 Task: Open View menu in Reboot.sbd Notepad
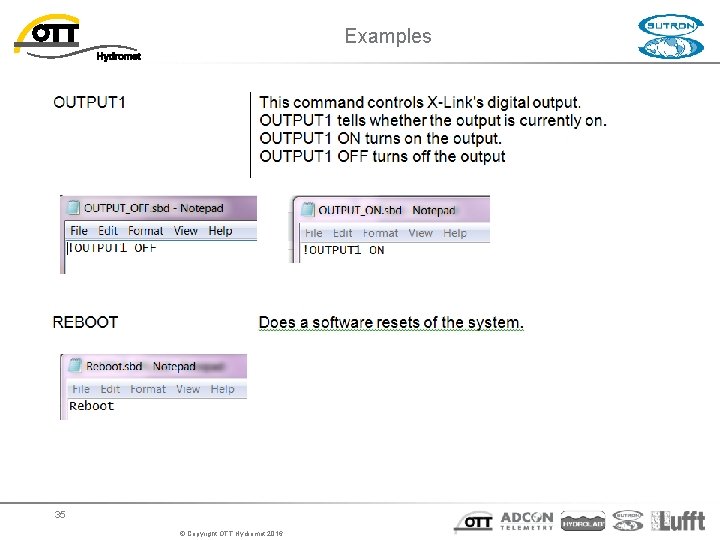[x=188, y=389]
